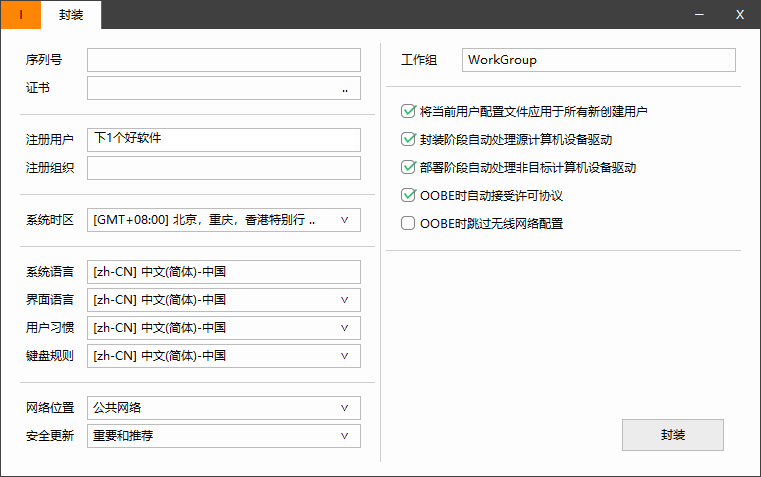This screenshot has height=477, width=761.
Task: Open the system time zone dropdown
Action: (x=344, y=220)
